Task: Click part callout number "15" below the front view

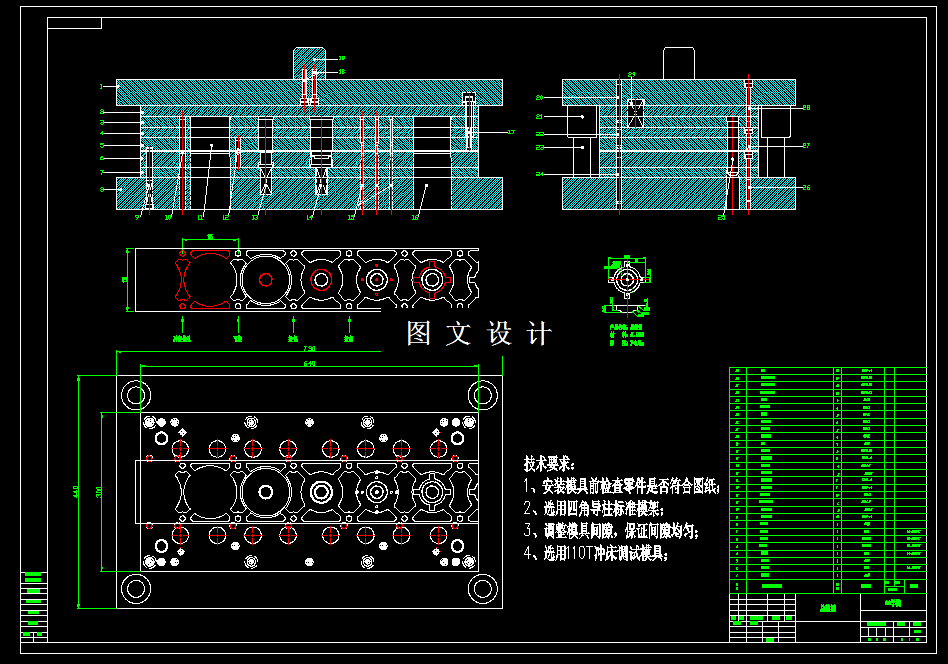Action: click(x=351, y=217)
